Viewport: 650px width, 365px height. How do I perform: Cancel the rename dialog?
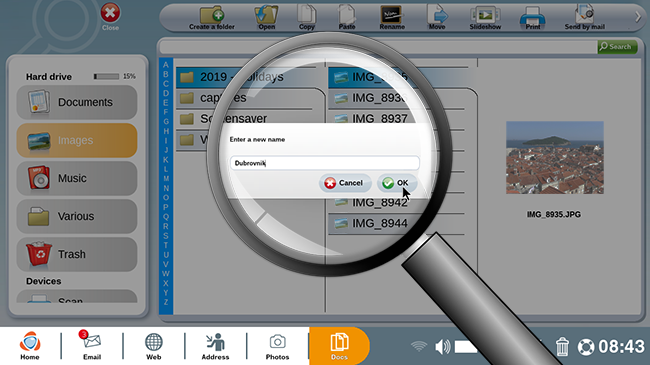click(344, 183)
